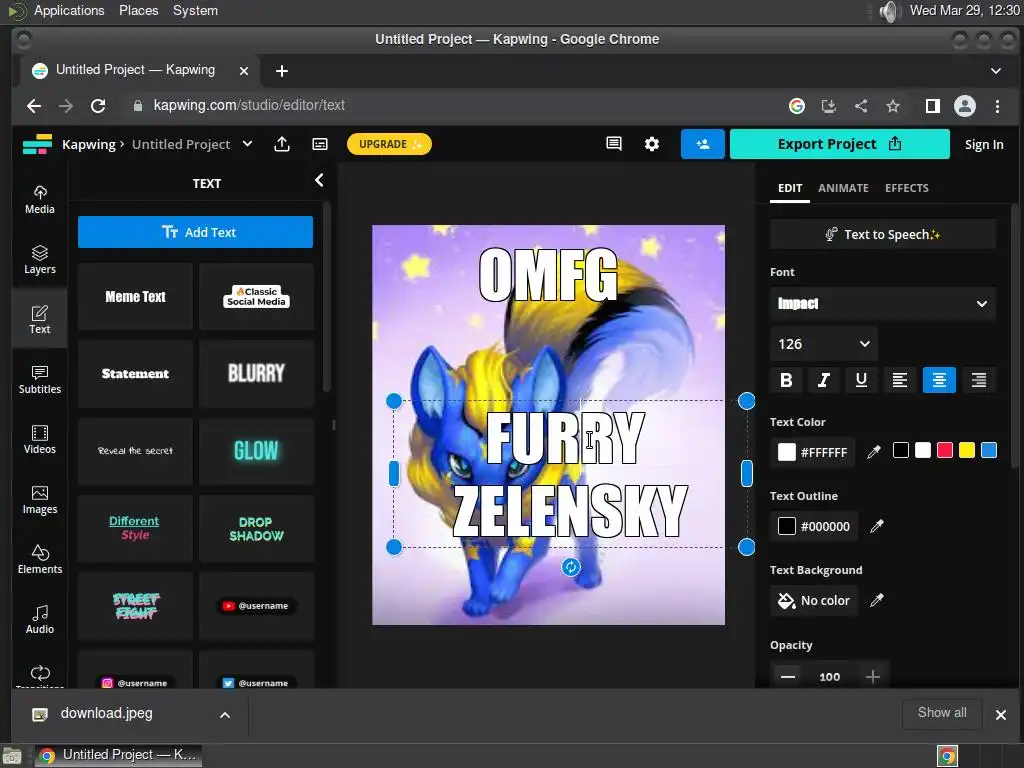Image resolution: width=1024 pixels, height=768 pixels.
Task: Toggle italic text formatting
Action: [824, 380]
